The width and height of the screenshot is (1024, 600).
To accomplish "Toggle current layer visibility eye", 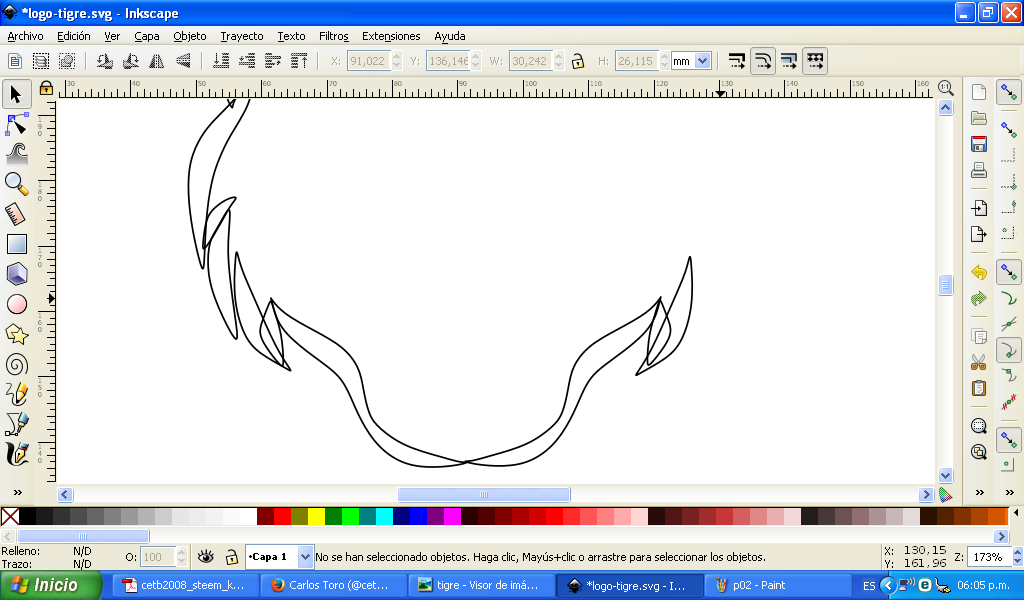I will 206,556.
